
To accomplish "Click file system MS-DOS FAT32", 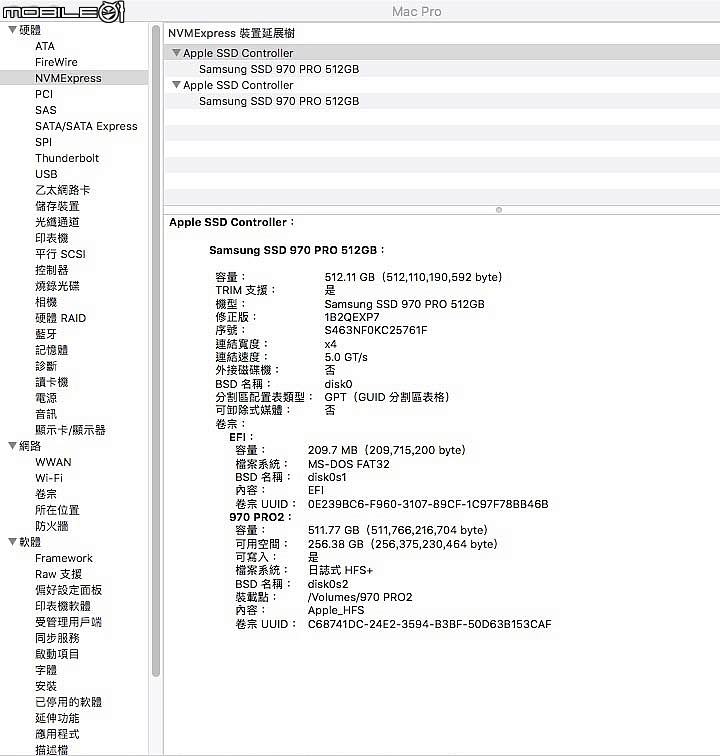I will tap(349, 464).
